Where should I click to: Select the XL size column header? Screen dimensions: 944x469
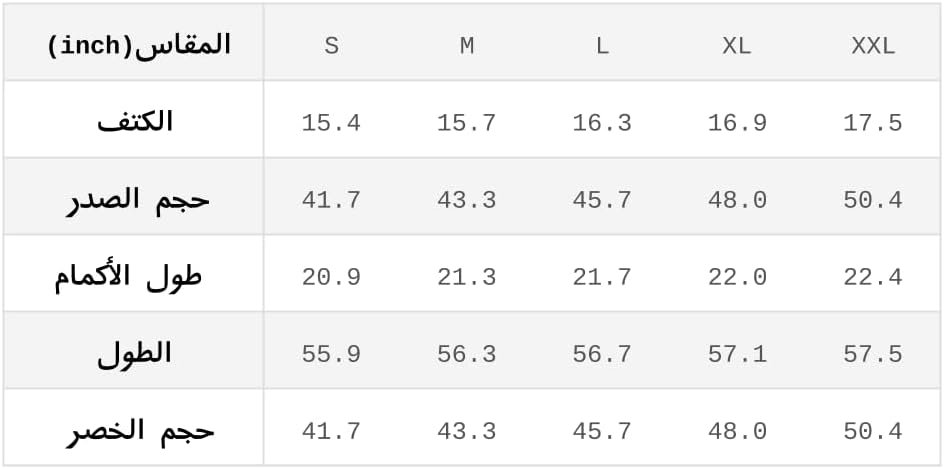click(737, 46)
